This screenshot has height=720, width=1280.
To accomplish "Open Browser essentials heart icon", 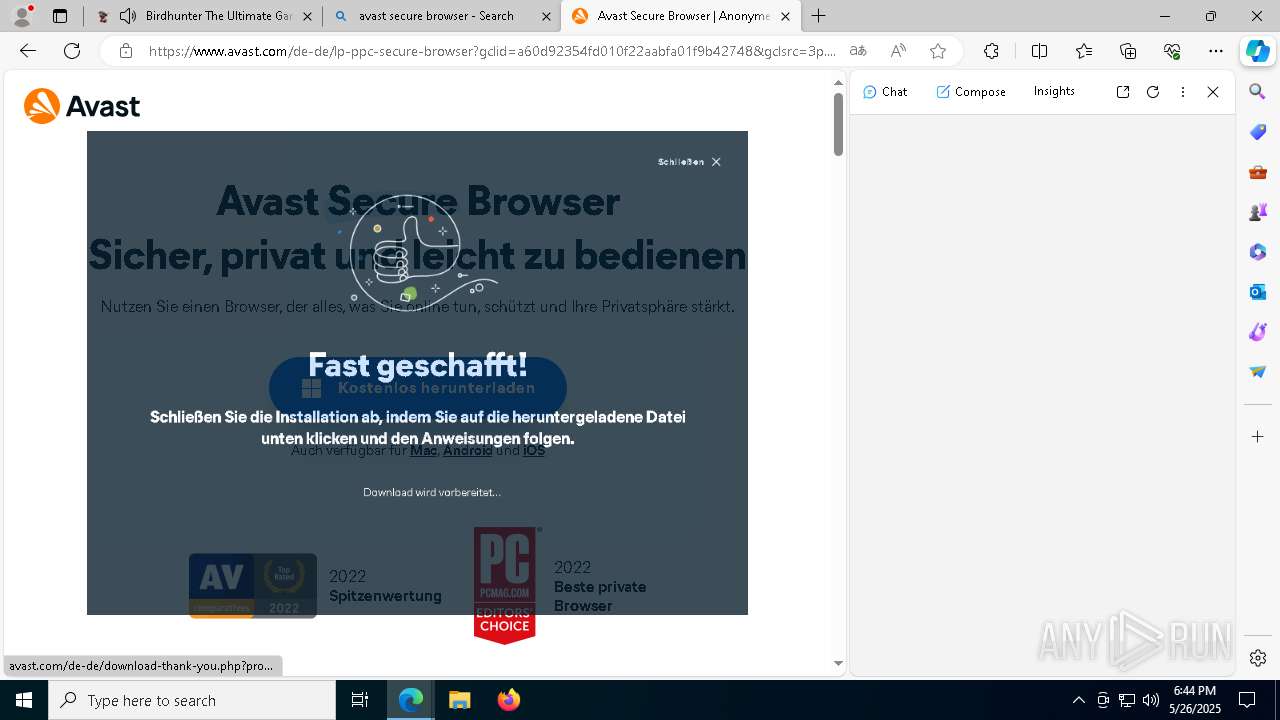I will click(1172, 51).
